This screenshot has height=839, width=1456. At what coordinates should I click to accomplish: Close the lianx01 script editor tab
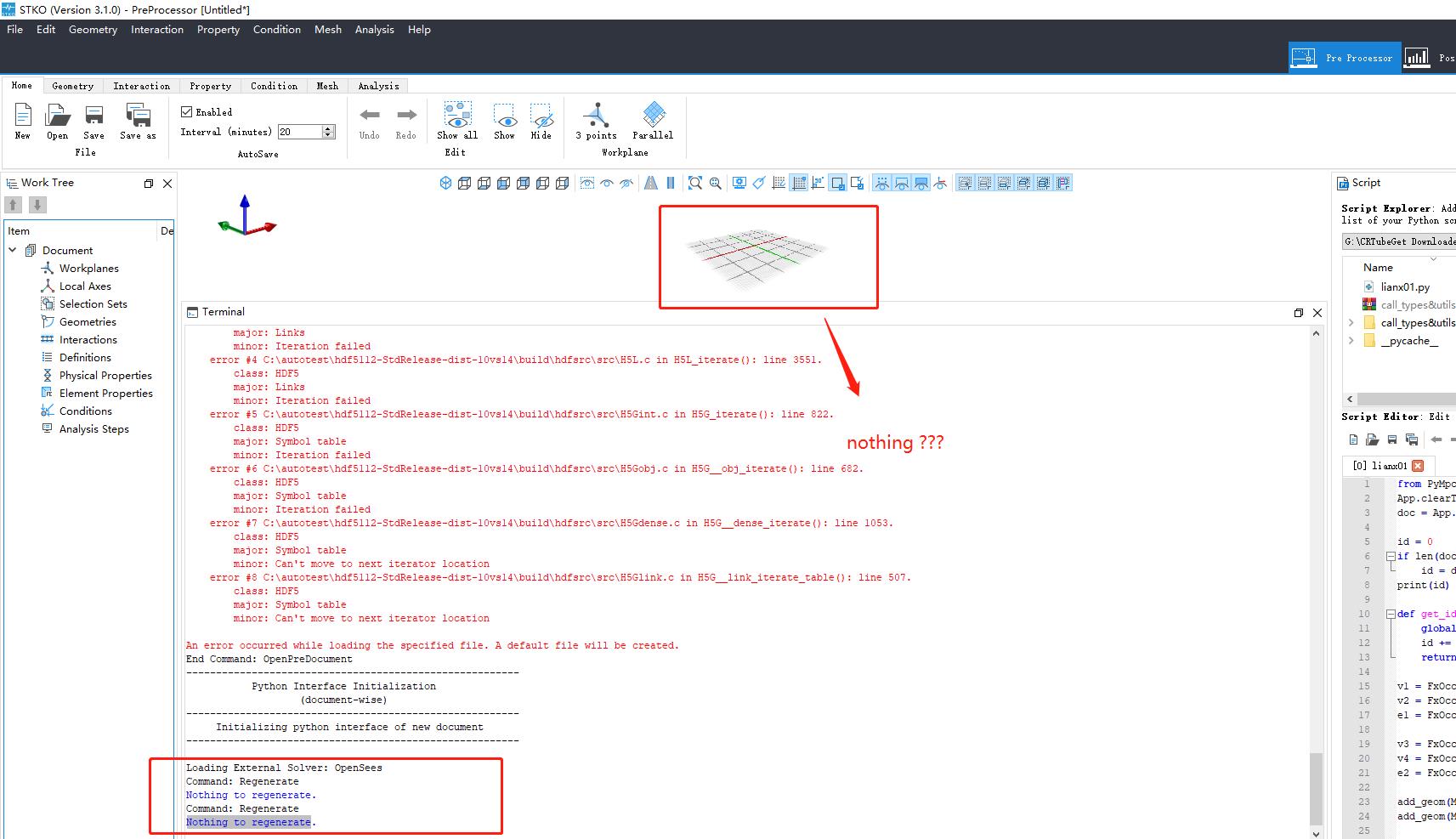[1417, 466]
